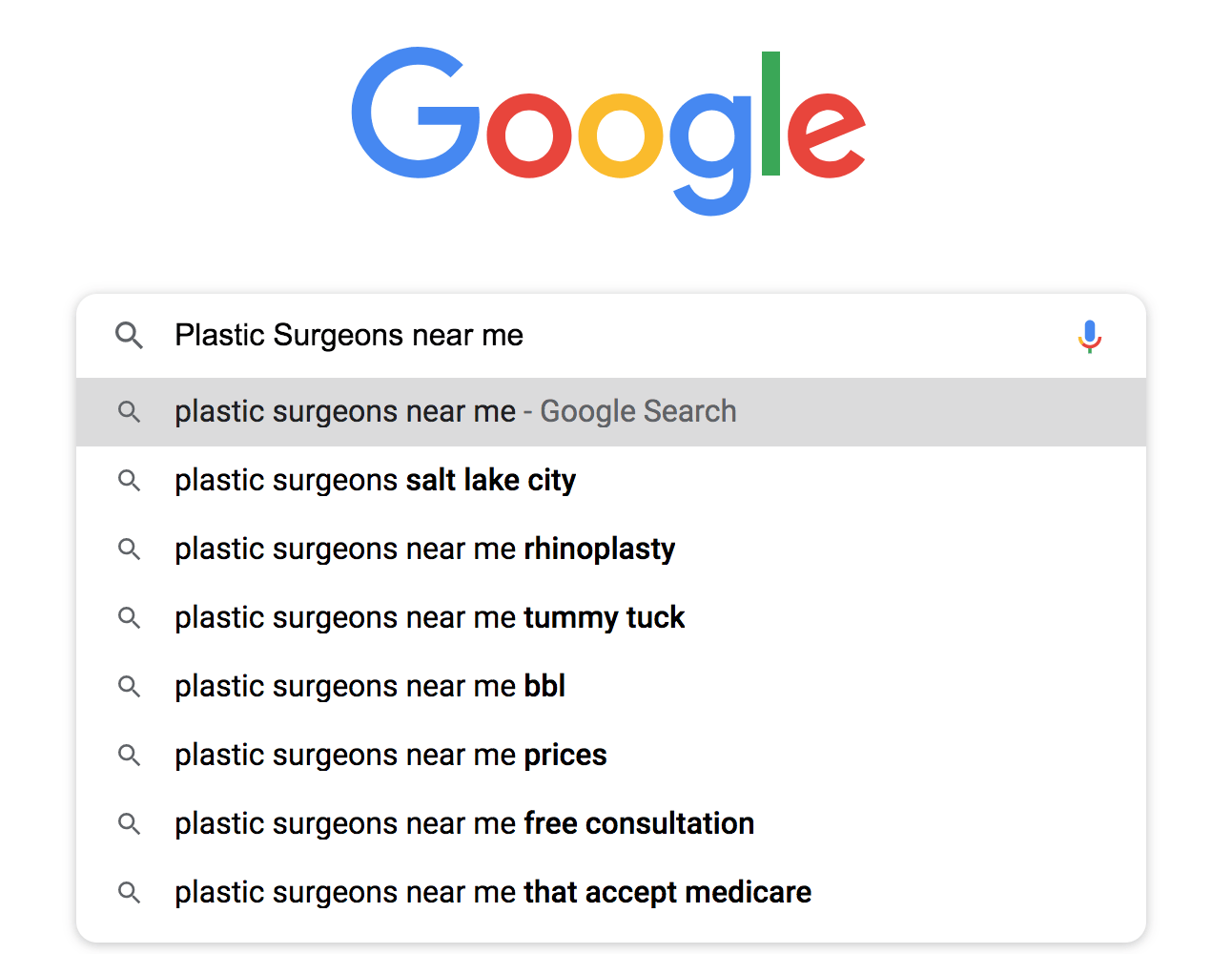The image size is (1232, 954).
Task: Open the "plastic surgeons near me prices" suggestion
Action: pyautogui.click(x=390, y=755)
